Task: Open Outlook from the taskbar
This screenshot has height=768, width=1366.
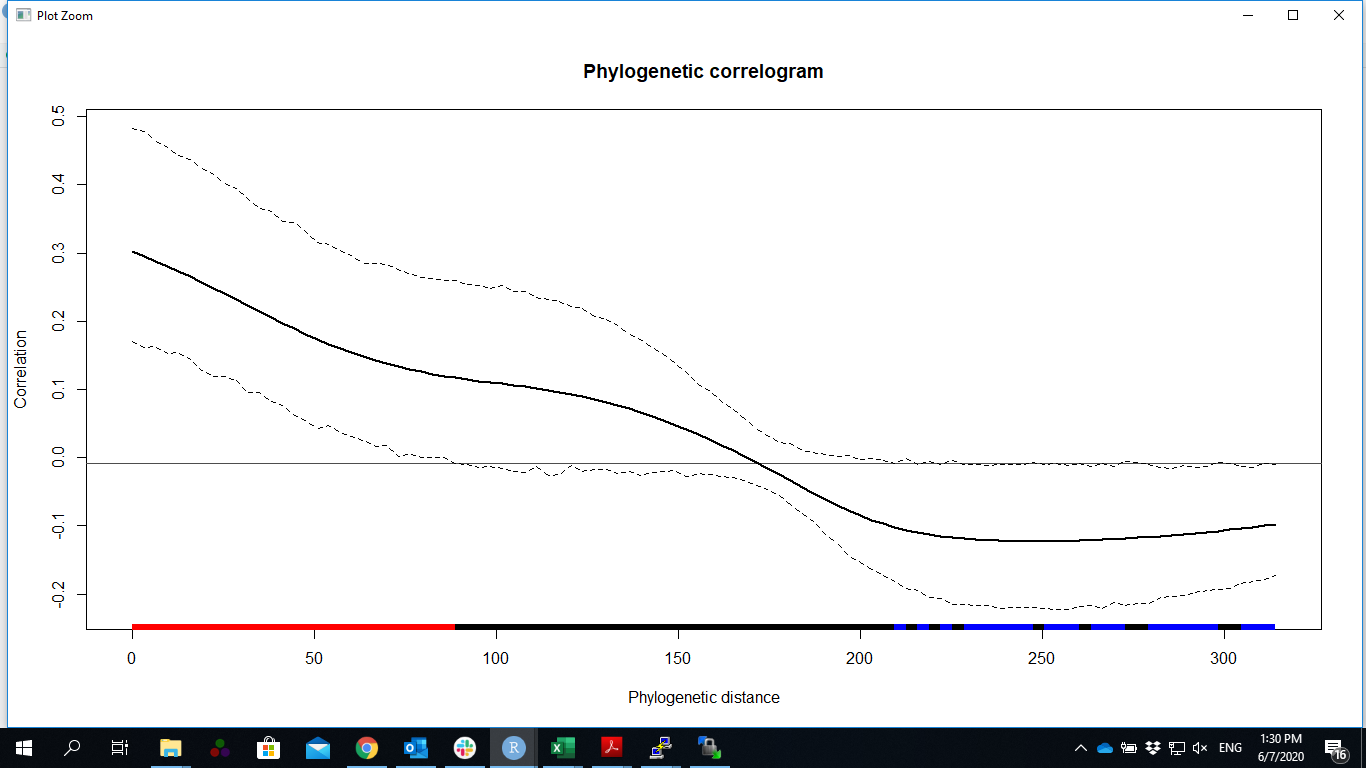Action: [415, 748]
